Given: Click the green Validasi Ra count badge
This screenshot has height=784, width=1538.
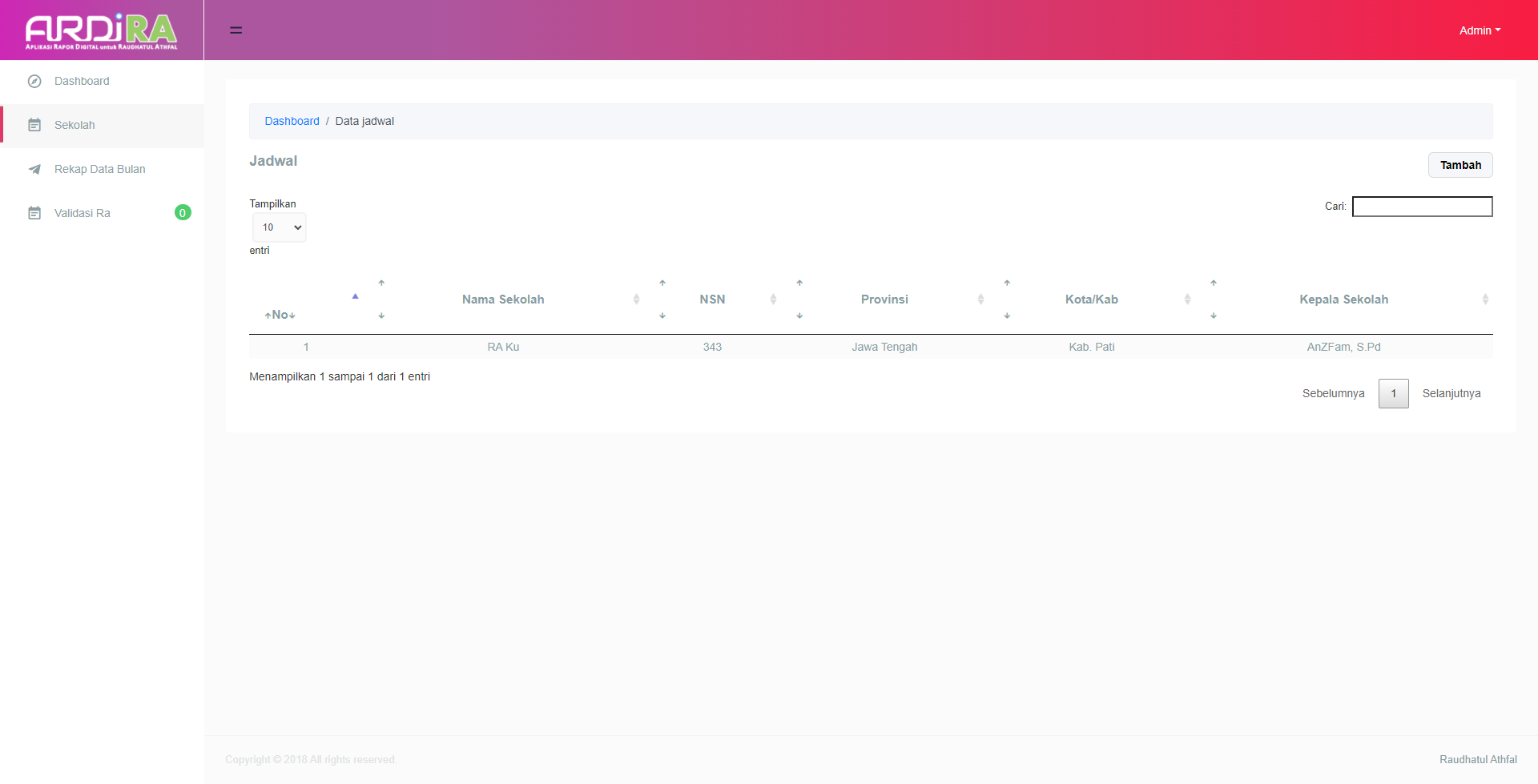Looking at the screenshot, I should point(183,213).
